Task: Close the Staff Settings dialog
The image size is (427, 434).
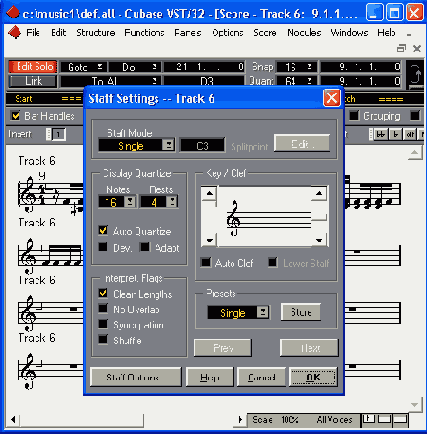Action: [x=332, y=98]
